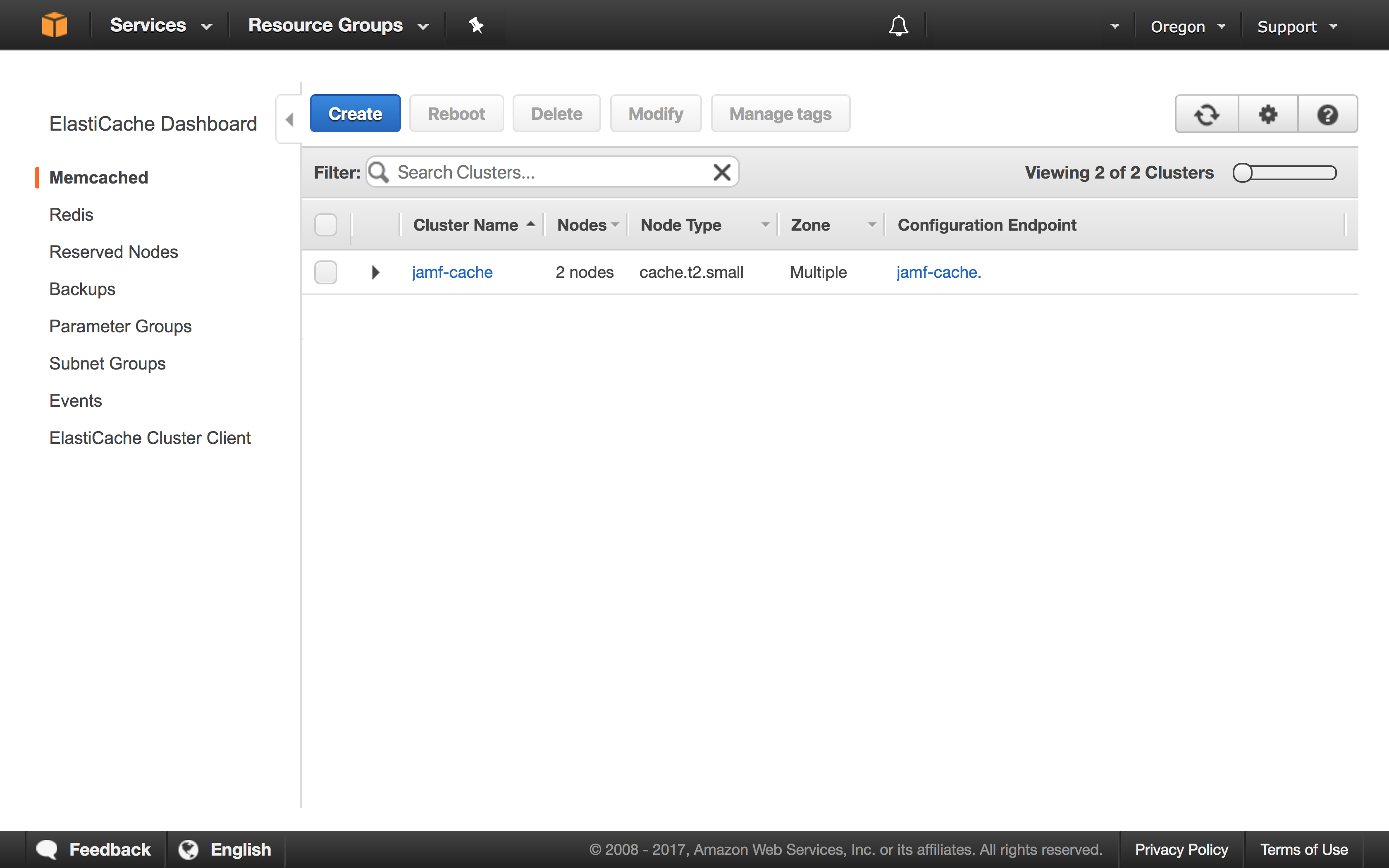The width and height of the screenshot is (1389, 868).
Task: Refresh the cluster list
Action: [1206, 114]
